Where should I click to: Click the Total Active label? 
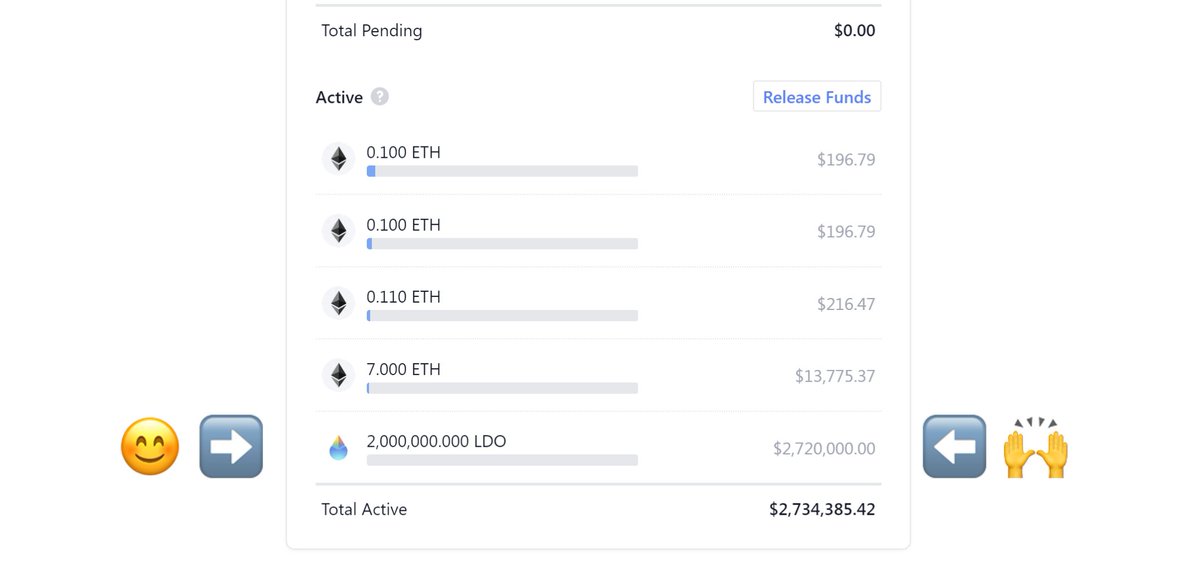coord(364,509)
